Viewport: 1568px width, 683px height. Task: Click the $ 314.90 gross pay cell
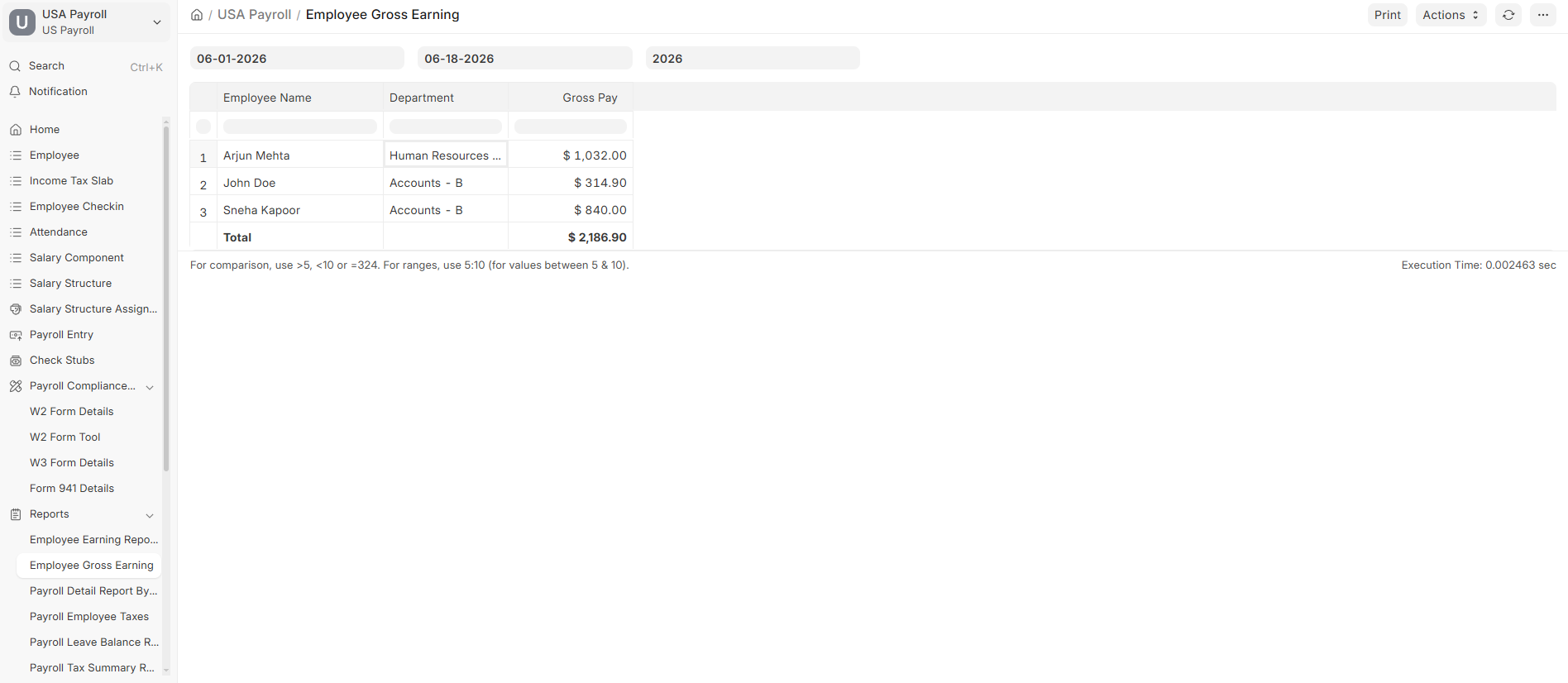tap(571, 183)
